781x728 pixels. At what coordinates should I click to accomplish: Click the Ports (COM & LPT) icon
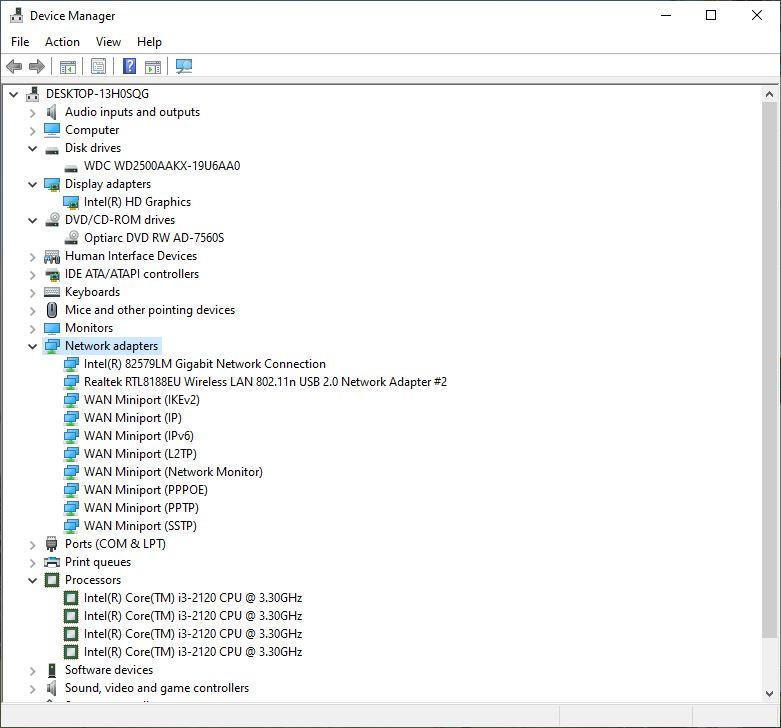[x=51, y=544]
